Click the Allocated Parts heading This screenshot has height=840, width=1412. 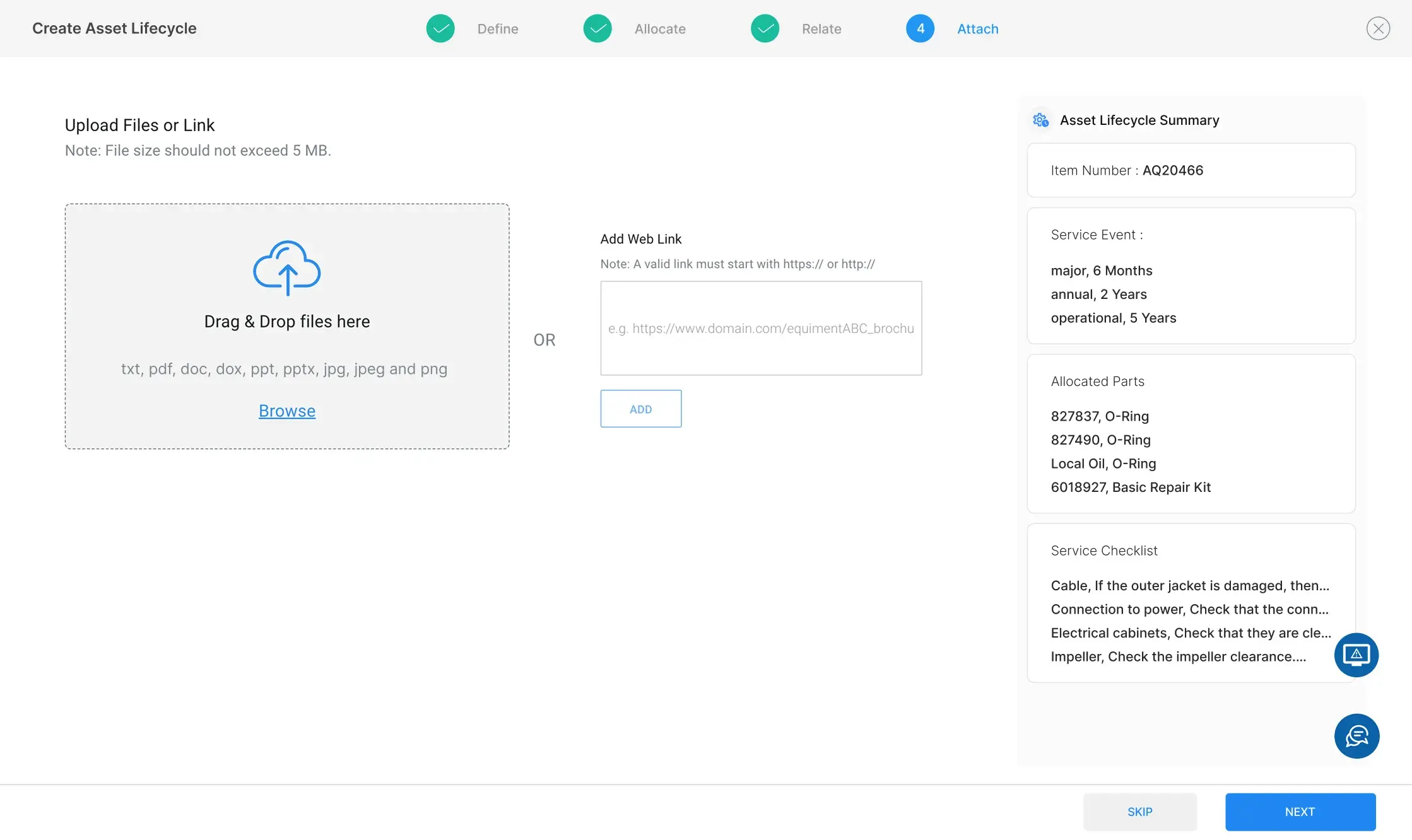[x=1097, y=381]
